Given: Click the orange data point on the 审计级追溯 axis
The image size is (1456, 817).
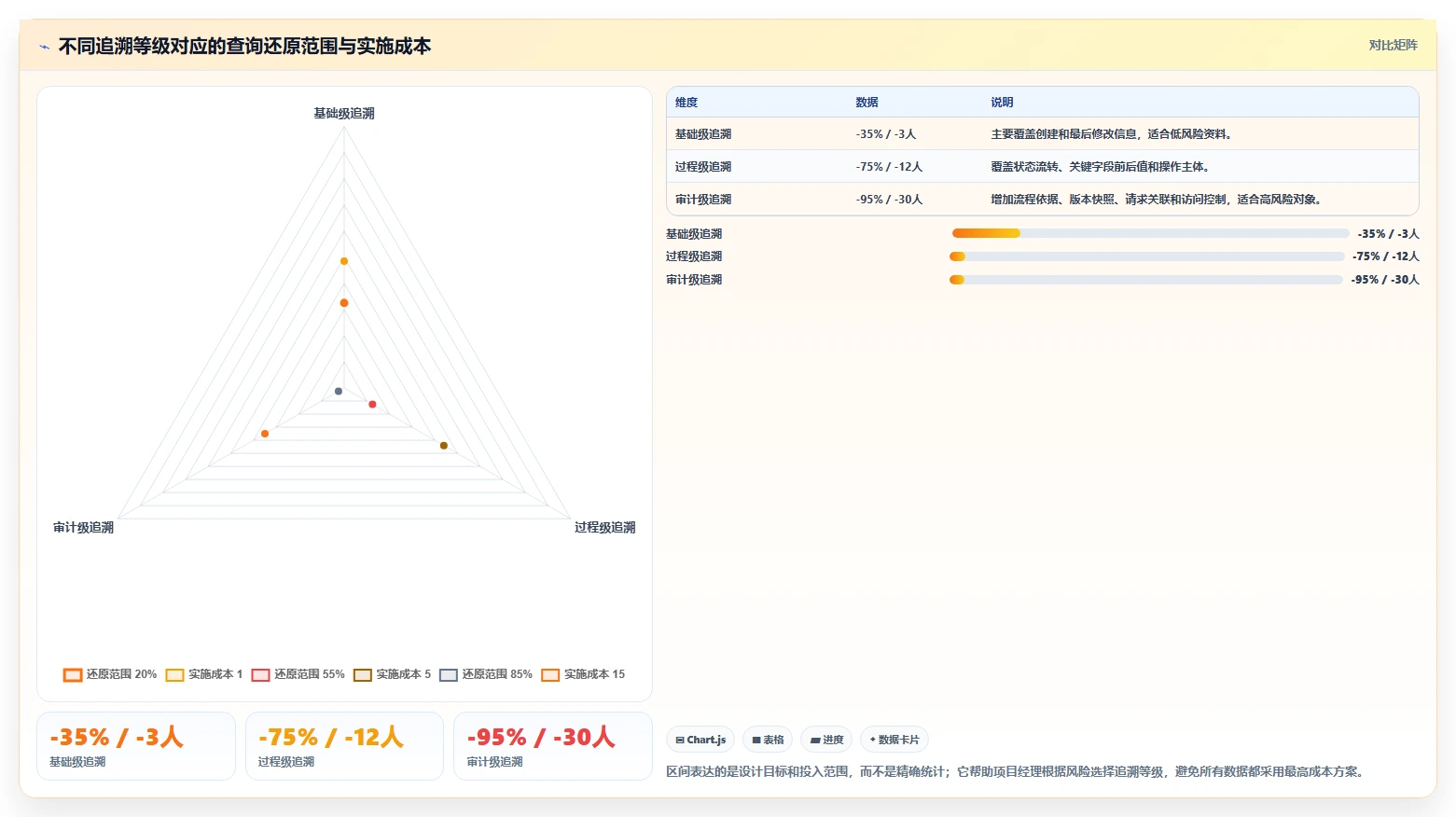Looking at the screenshot, I should tap(265, 434).
